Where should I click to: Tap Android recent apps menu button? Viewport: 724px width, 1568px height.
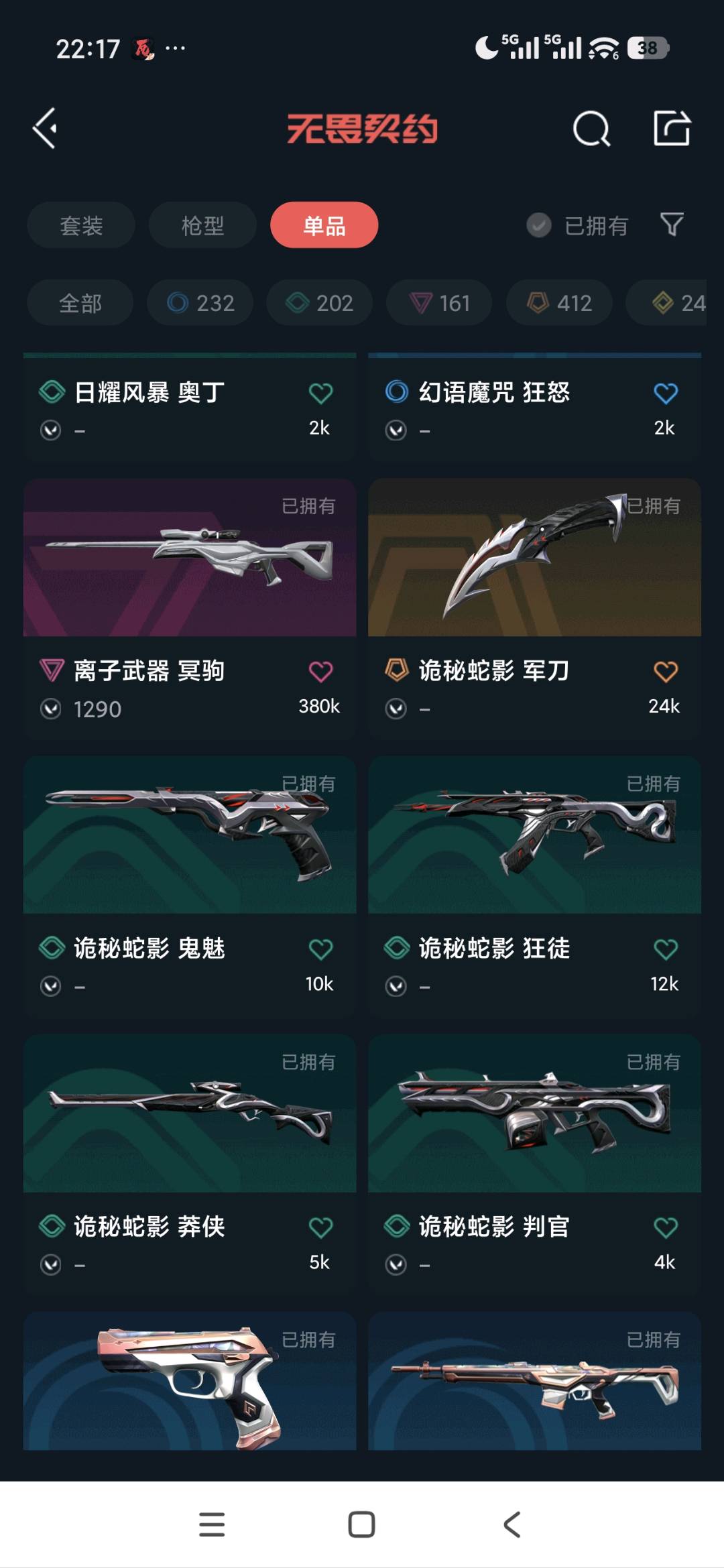(x=212, y=1524)
